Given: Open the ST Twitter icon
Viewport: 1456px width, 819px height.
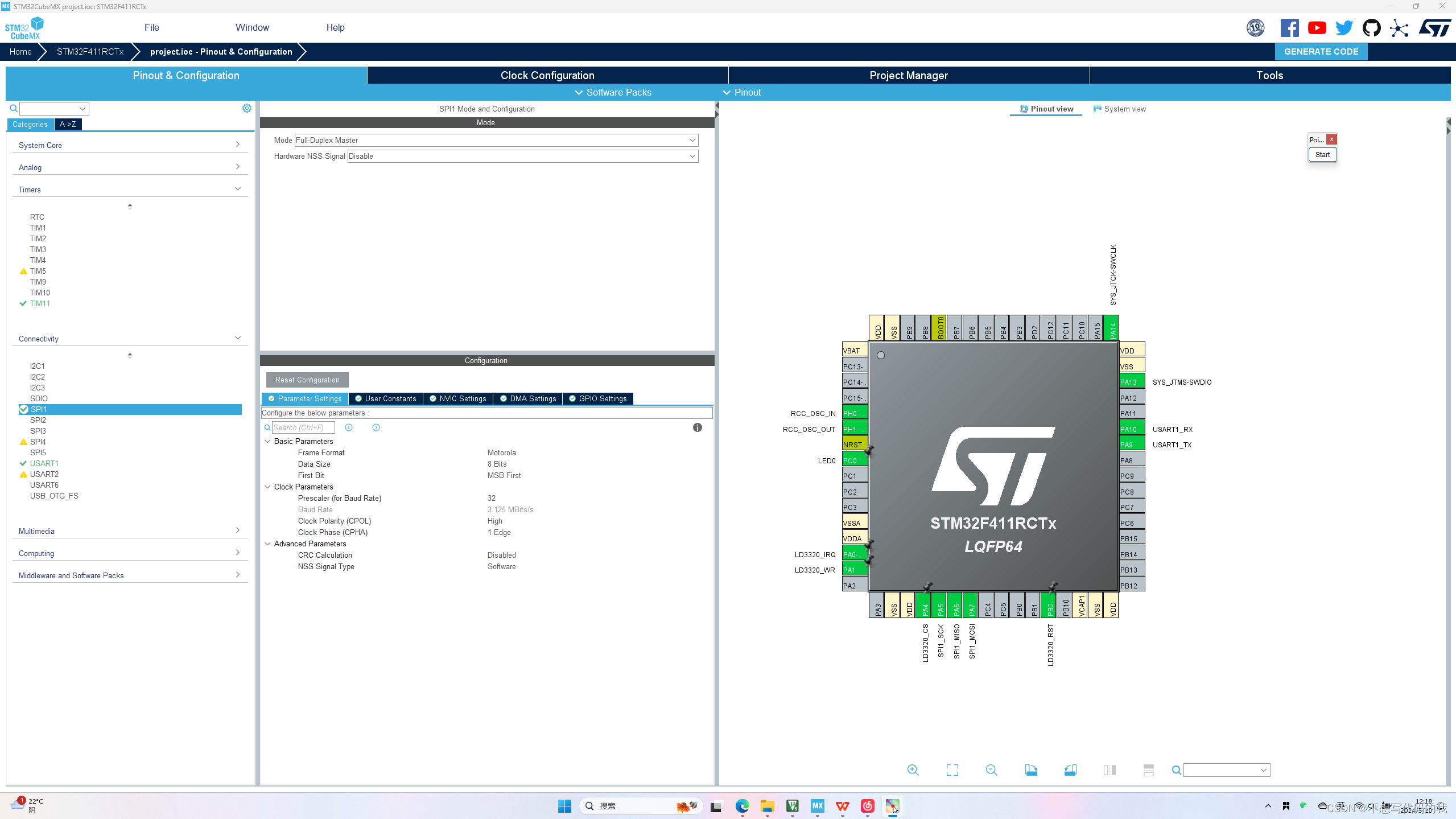Looking at the screenshot, I should tap(1344, 27).
